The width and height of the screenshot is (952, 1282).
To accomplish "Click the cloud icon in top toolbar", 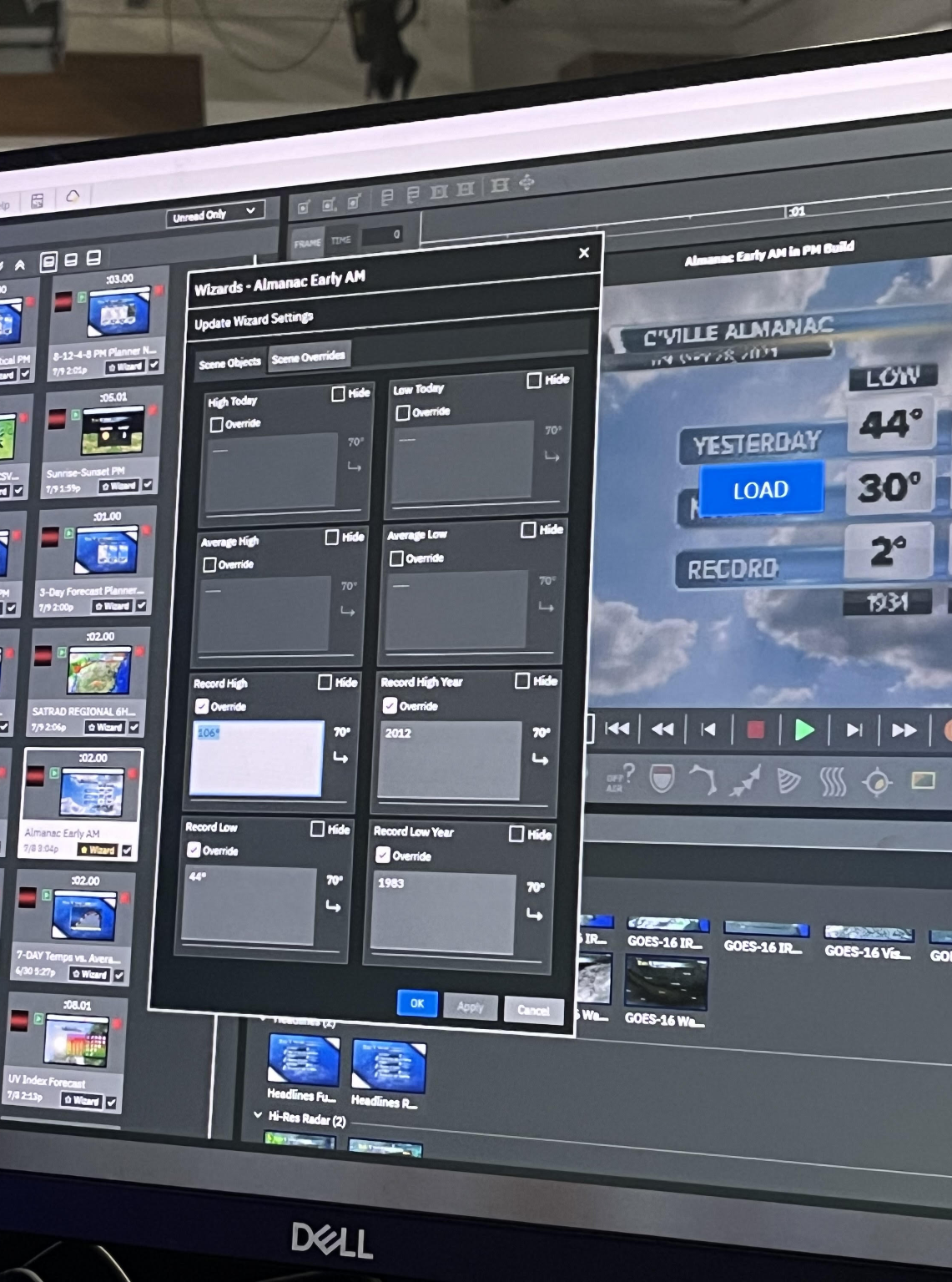I will click(73, 197).
